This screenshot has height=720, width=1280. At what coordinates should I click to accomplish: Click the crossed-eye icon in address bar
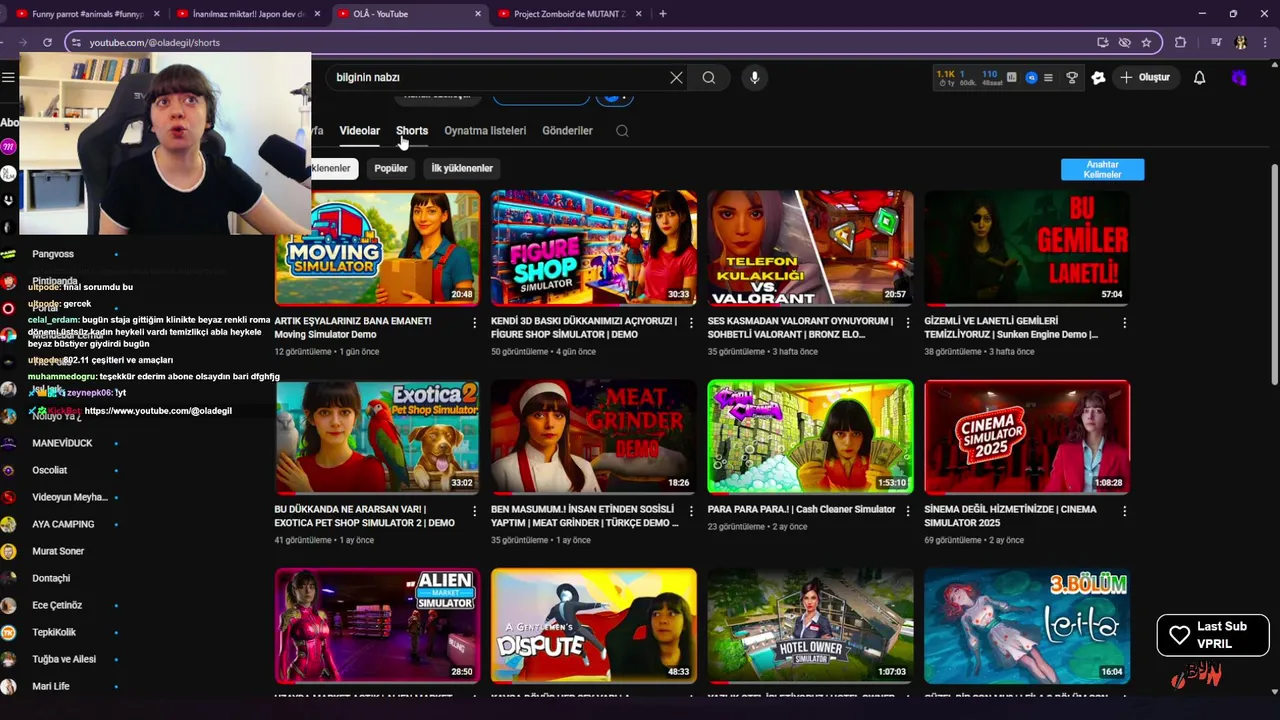pyautogui.click(x=1124, y=42)
